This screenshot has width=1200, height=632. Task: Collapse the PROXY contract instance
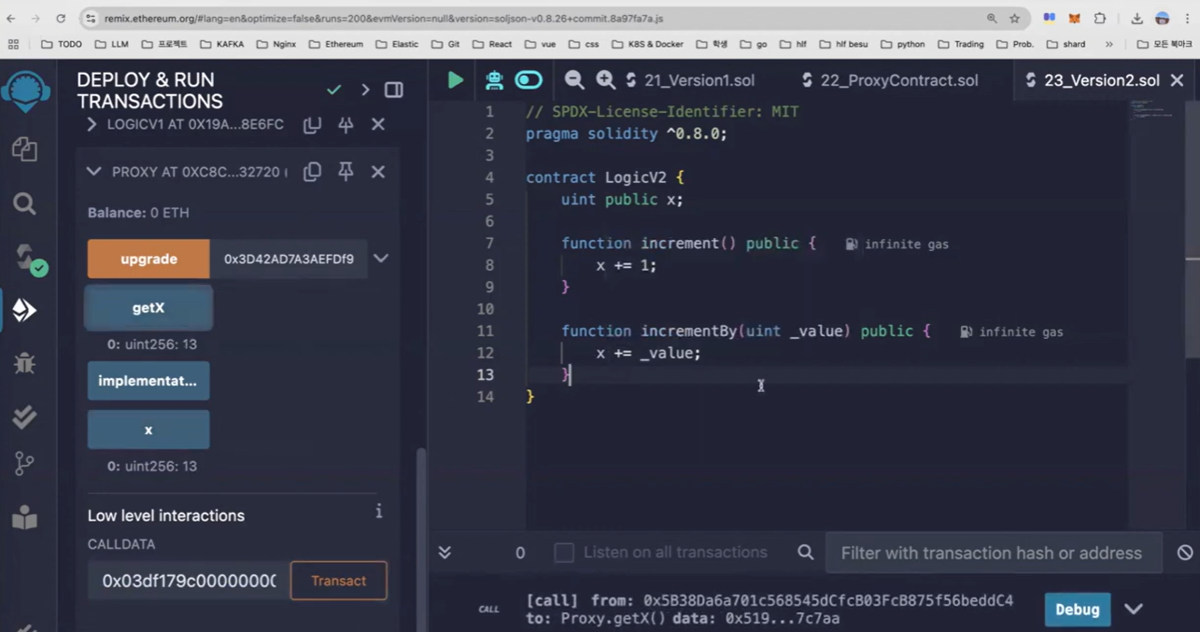tap(94, 172)
